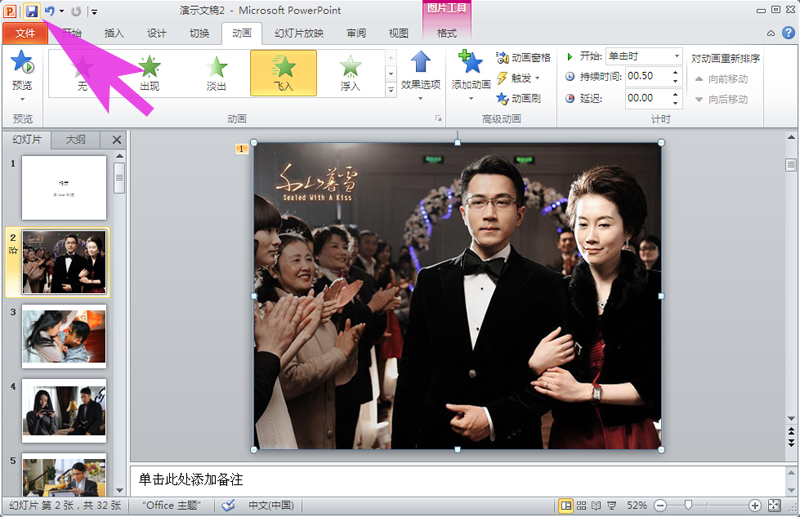Click 单击此处添加备注 notes area

pos(460,480)
